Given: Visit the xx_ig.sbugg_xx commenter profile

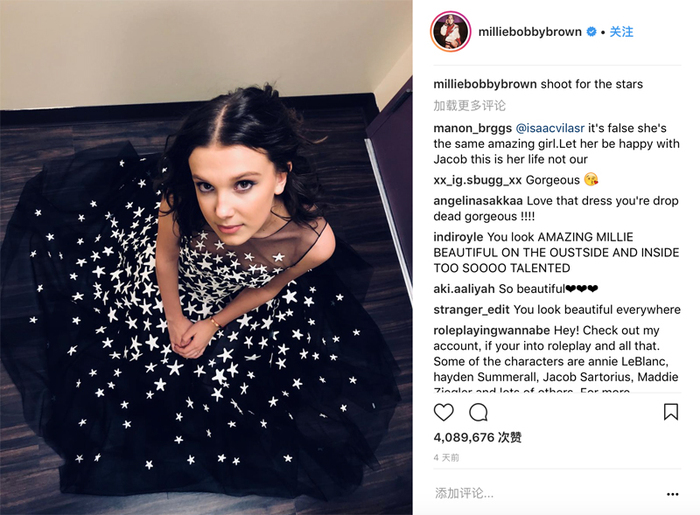Looking at the screenshot, I should [478, 180].
